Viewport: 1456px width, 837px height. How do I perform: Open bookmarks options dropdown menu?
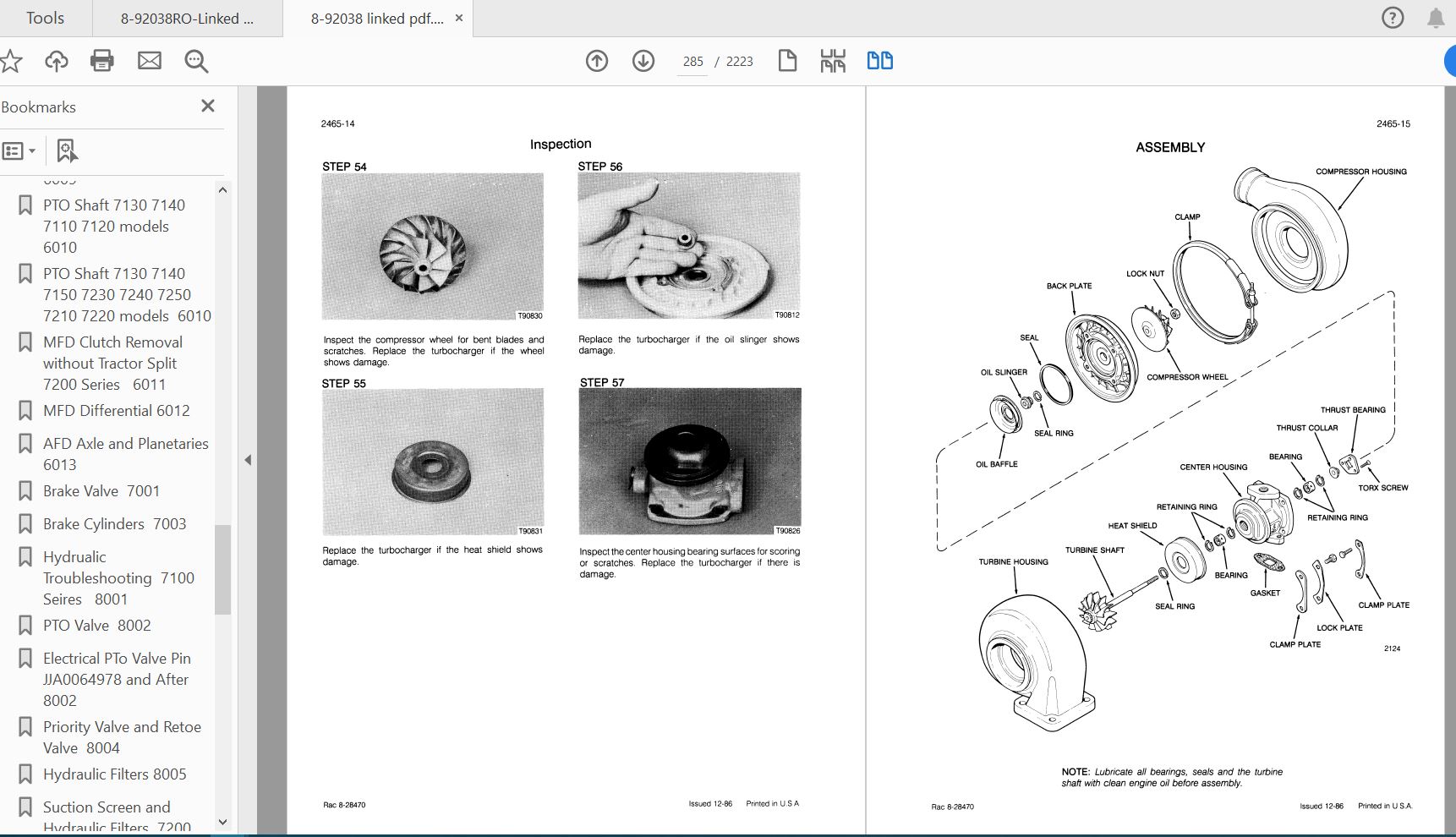19,151
